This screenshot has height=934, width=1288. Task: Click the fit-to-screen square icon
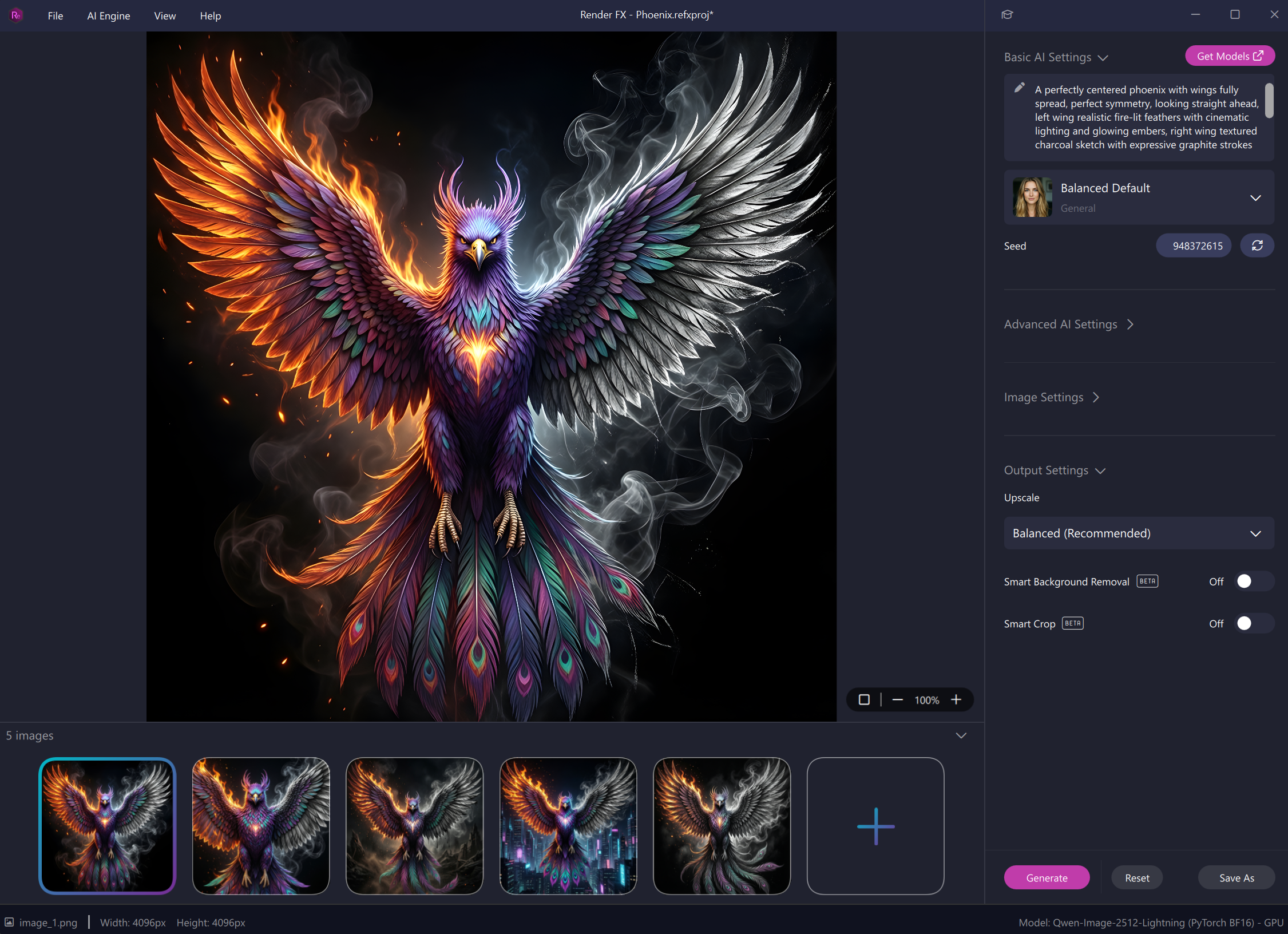864,699
